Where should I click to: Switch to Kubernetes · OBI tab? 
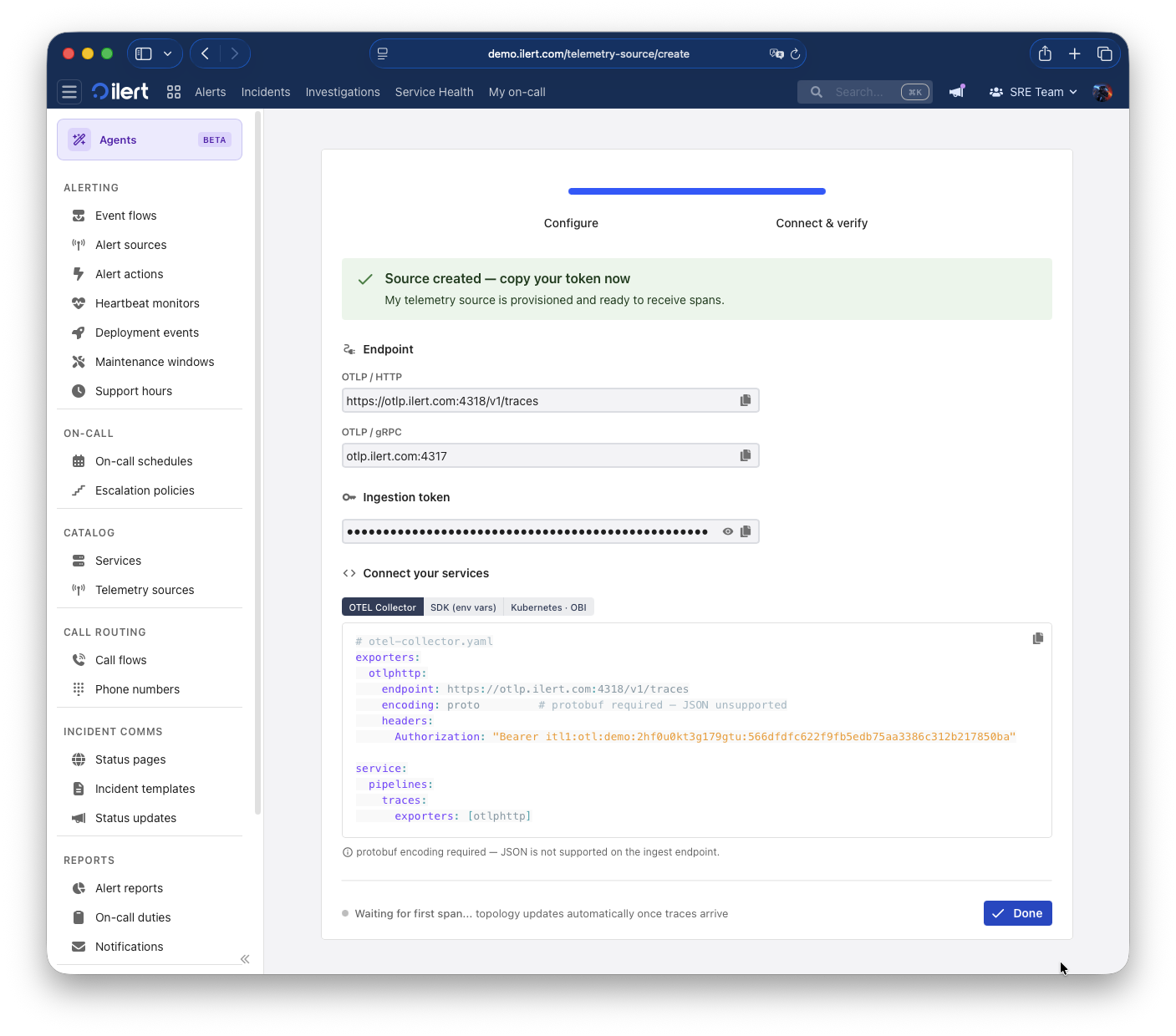click(x=548, y=607)
